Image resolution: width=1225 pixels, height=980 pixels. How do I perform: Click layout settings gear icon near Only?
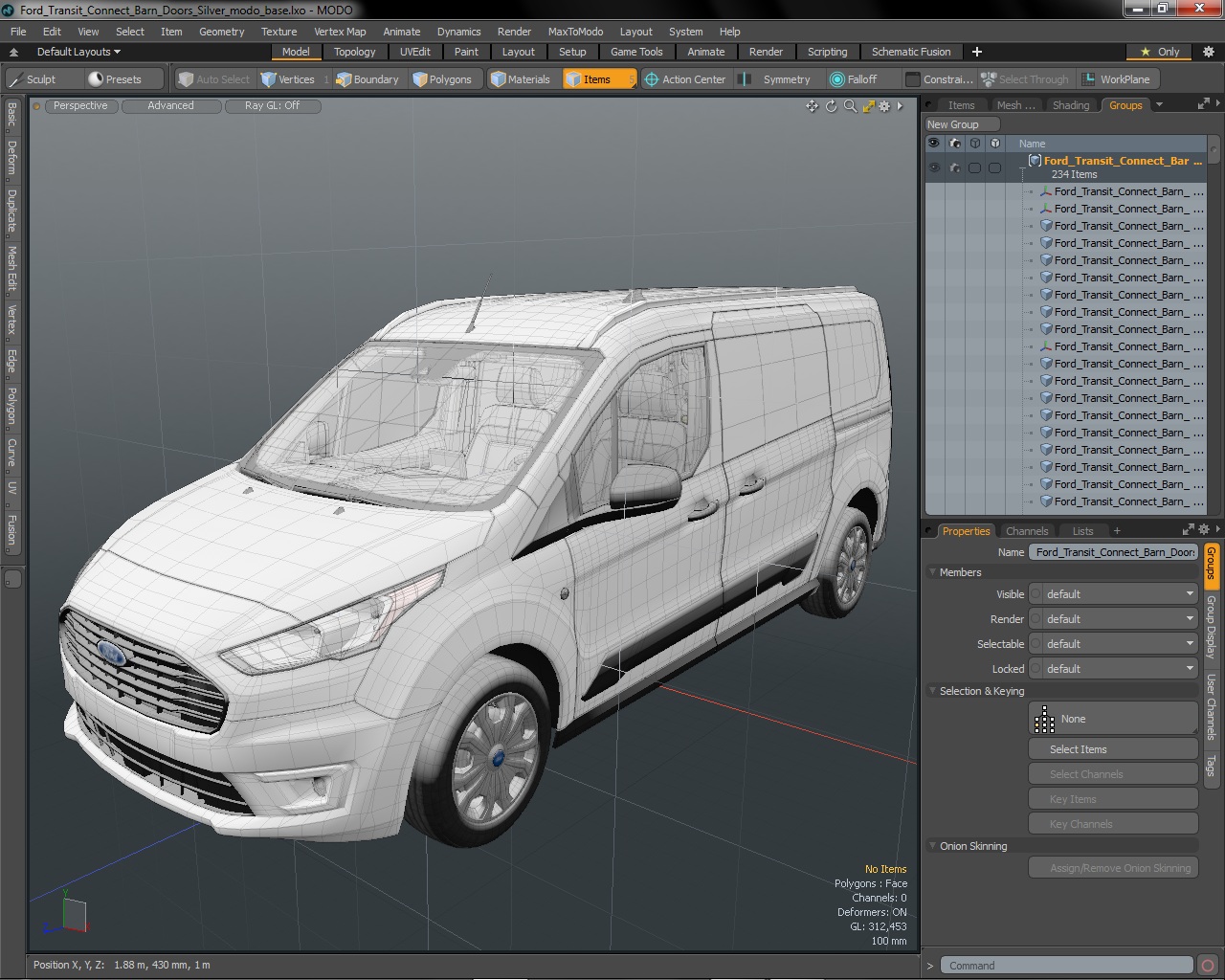(x=1208, y=52)
